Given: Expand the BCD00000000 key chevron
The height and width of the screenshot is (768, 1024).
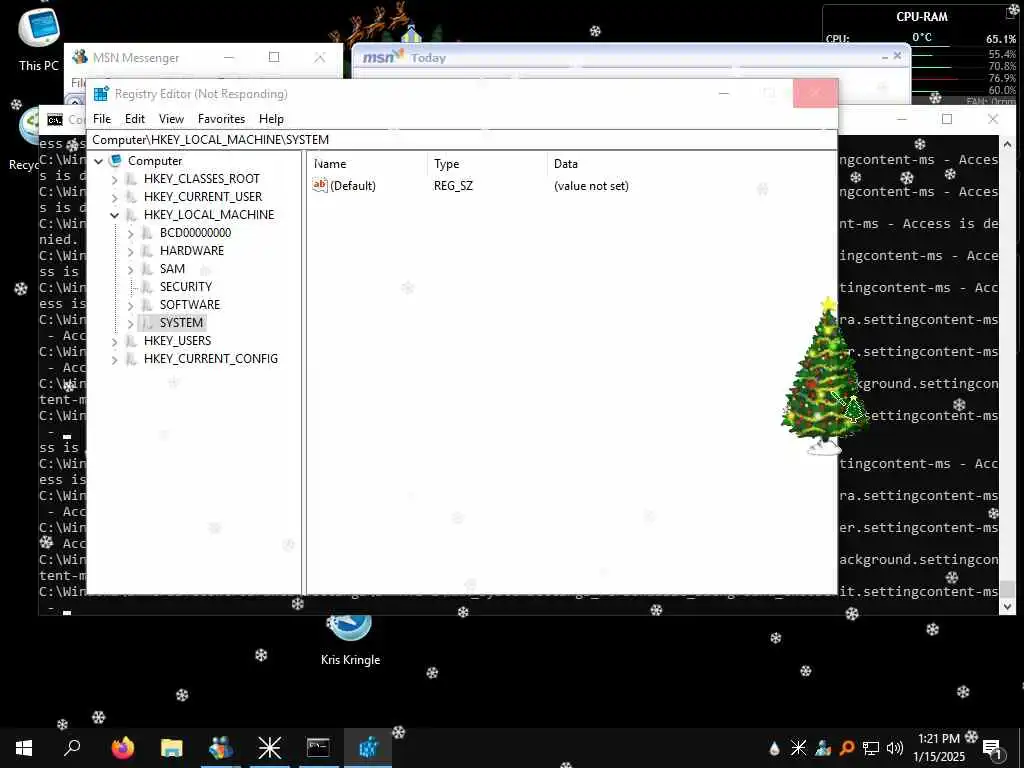Looking at the screenshot, I should click(x=130, y=233).
